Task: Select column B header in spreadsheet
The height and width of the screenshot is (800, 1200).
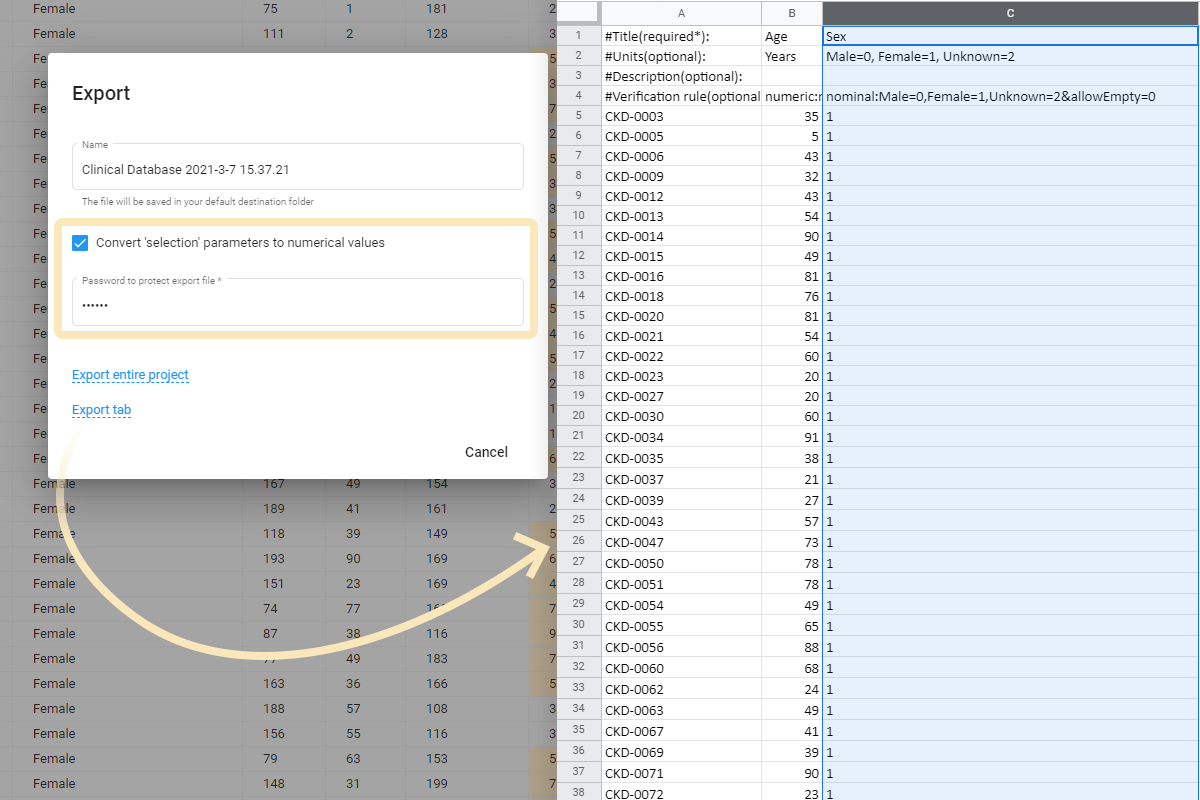Action: pyautogui.click(x=792, y=13)
